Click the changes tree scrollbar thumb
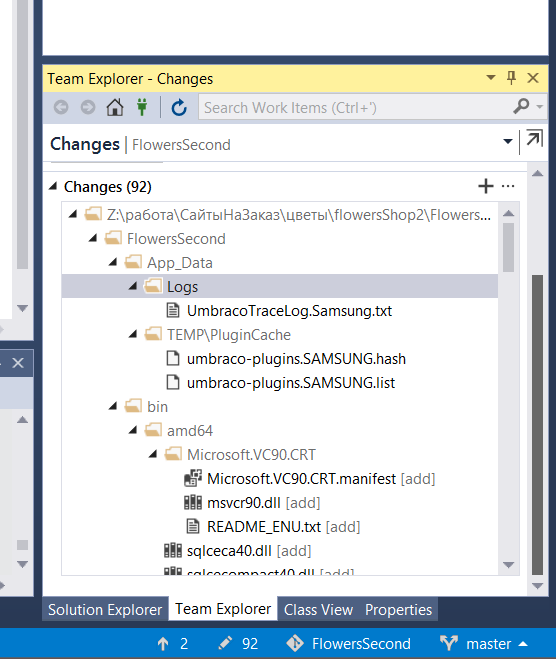Screen dimensions: 556x659 coord(509,247)
